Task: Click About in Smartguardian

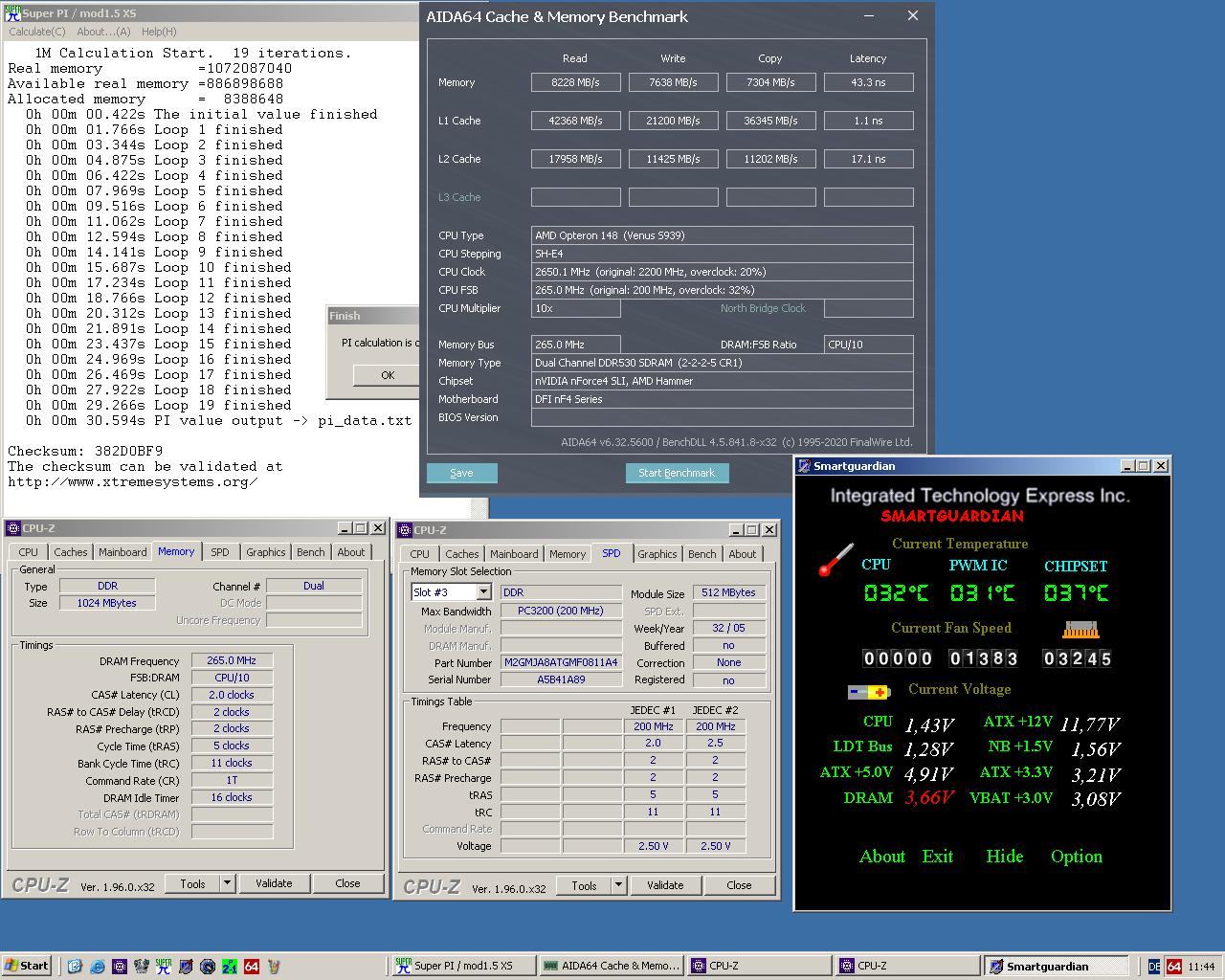Action: 882,857
